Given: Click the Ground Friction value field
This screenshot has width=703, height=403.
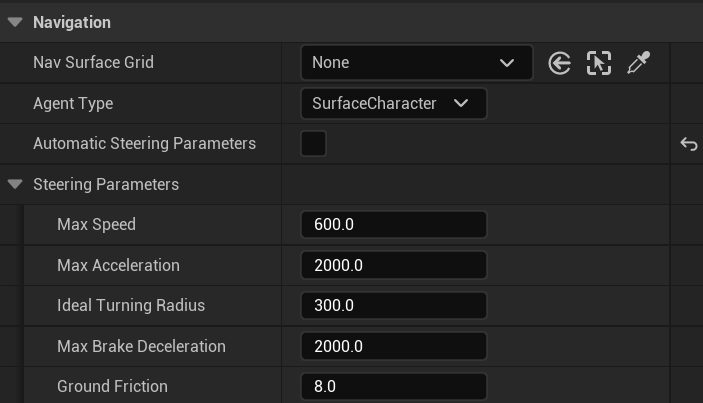Looking at the screenshot, I should [x=393, y=387].
